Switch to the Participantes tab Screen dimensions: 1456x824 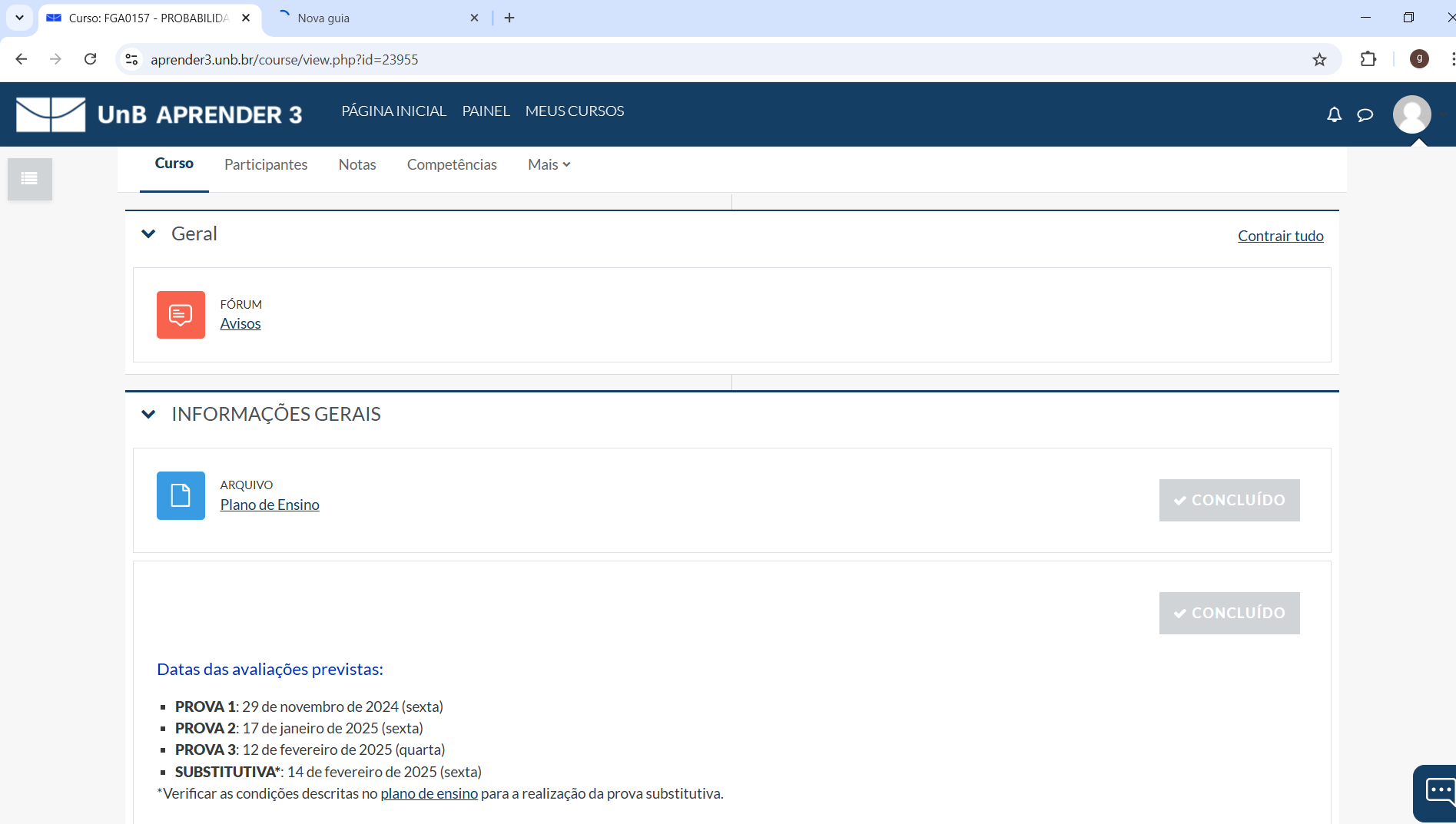pyautogui.click(x=266, y=164)
